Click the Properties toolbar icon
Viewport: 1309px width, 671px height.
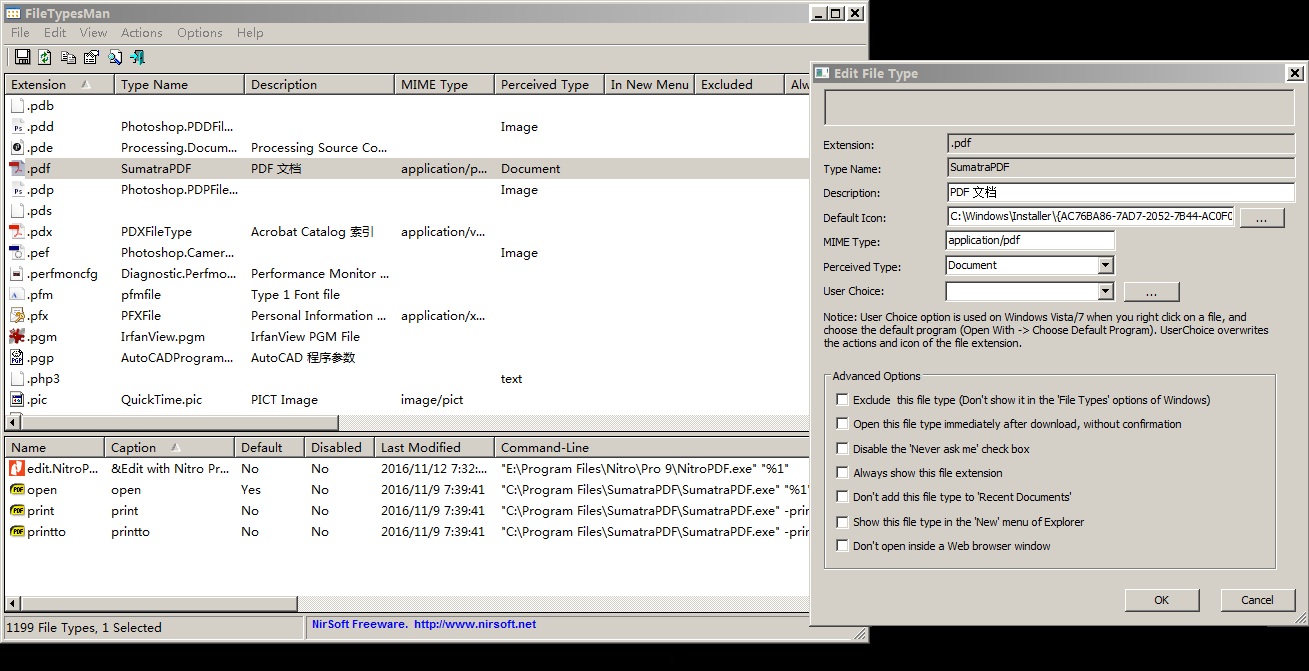91,57
